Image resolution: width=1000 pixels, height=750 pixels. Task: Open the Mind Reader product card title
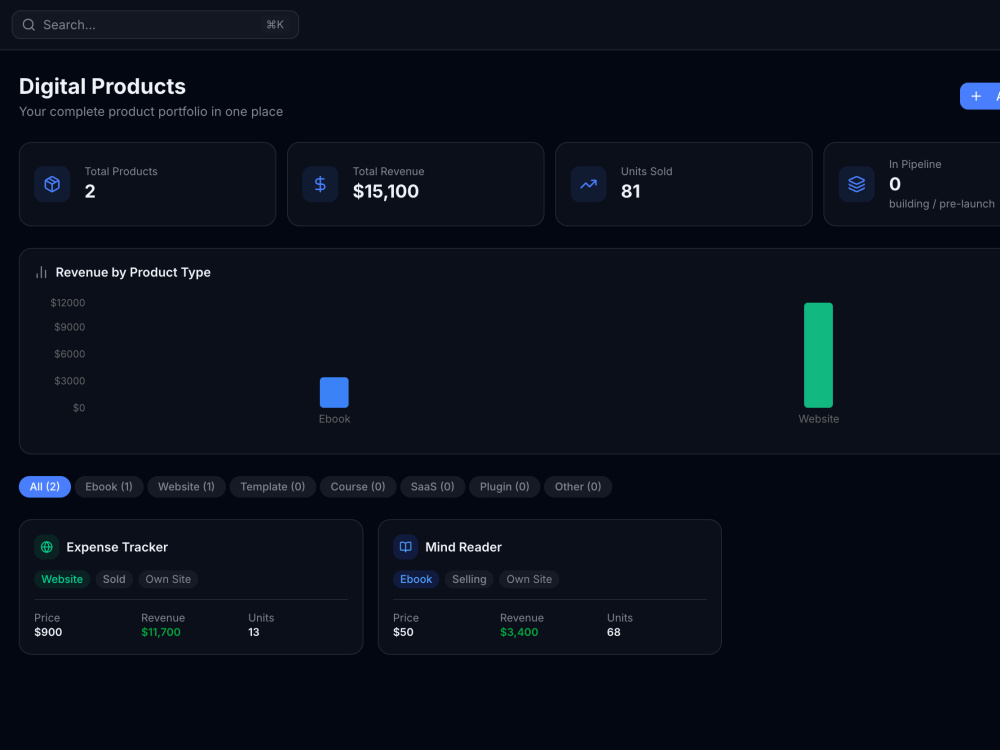click(x=464, y=547)
